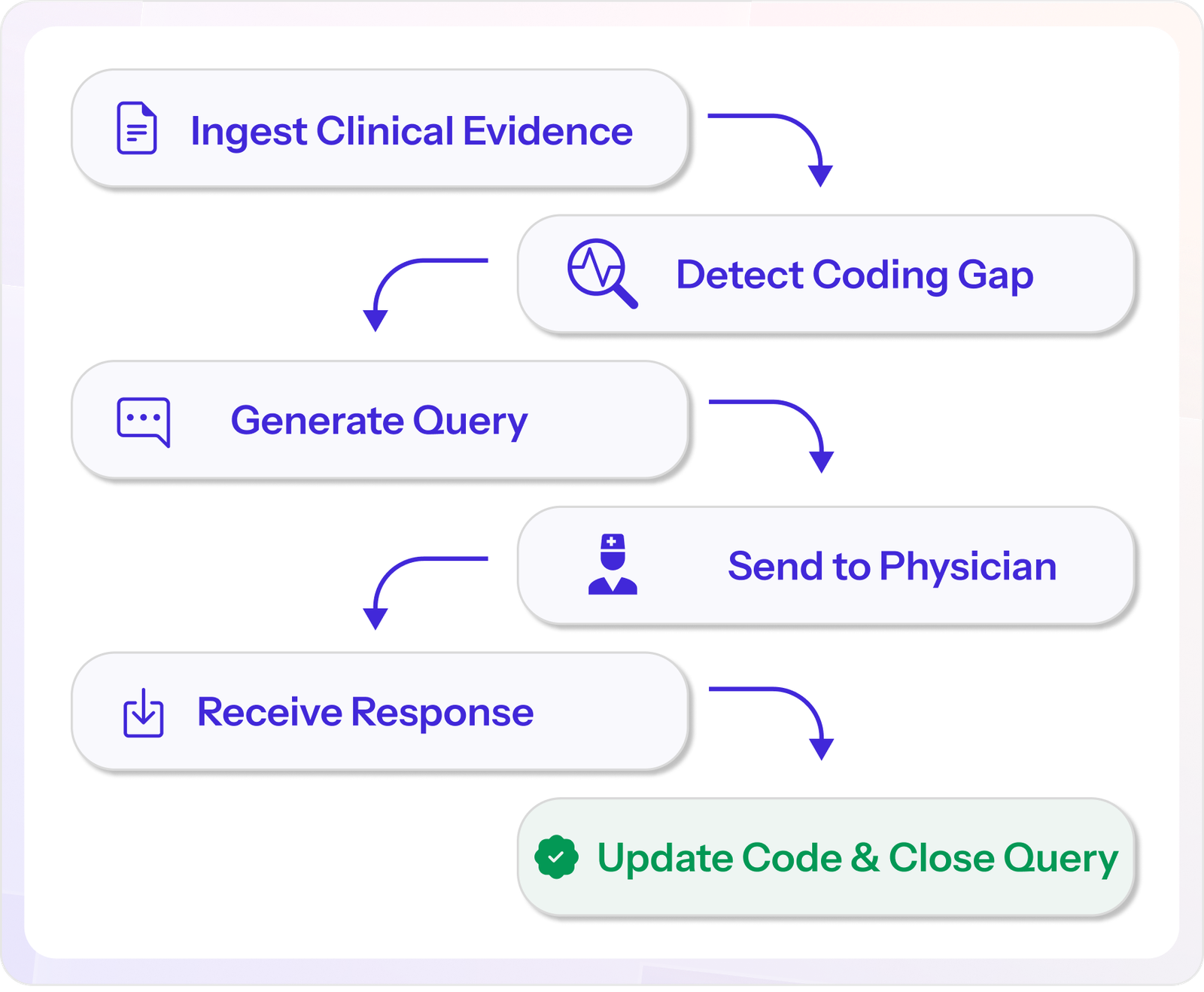Screen dimensions: 1204x992
Task: Click the document icon beside Ingest Clinical Evidence
Action: pyautogui.click(x=137, y=129)
